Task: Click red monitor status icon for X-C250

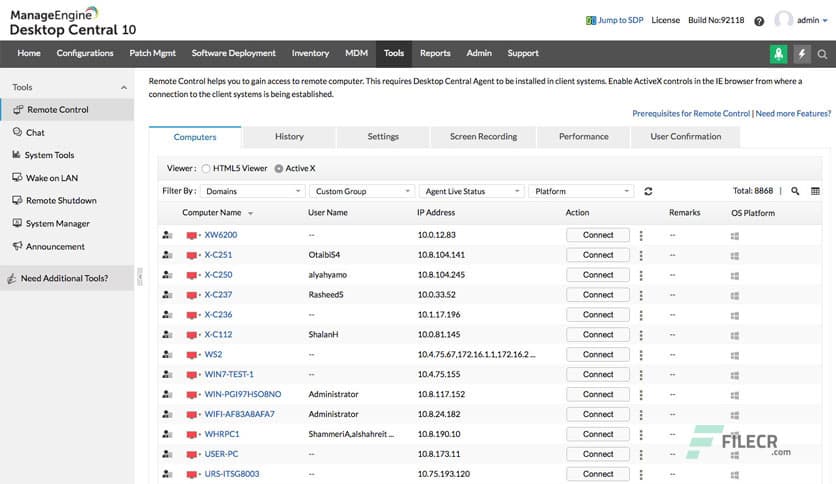Action: [191, 276]
